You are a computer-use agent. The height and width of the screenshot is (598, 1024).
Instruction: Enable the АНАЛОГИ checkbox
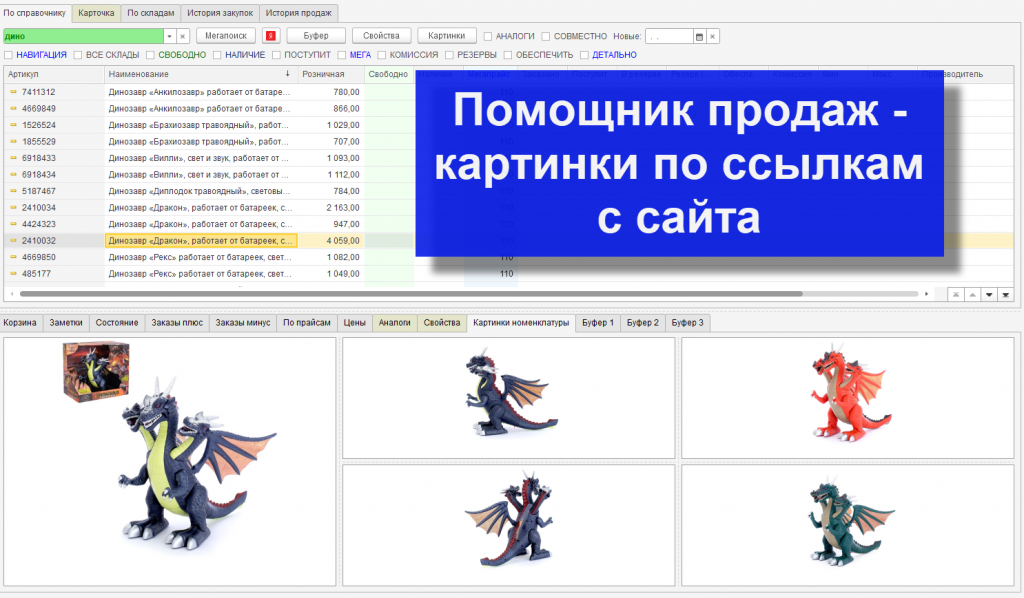pyautogui.click(x=488, y=37)
